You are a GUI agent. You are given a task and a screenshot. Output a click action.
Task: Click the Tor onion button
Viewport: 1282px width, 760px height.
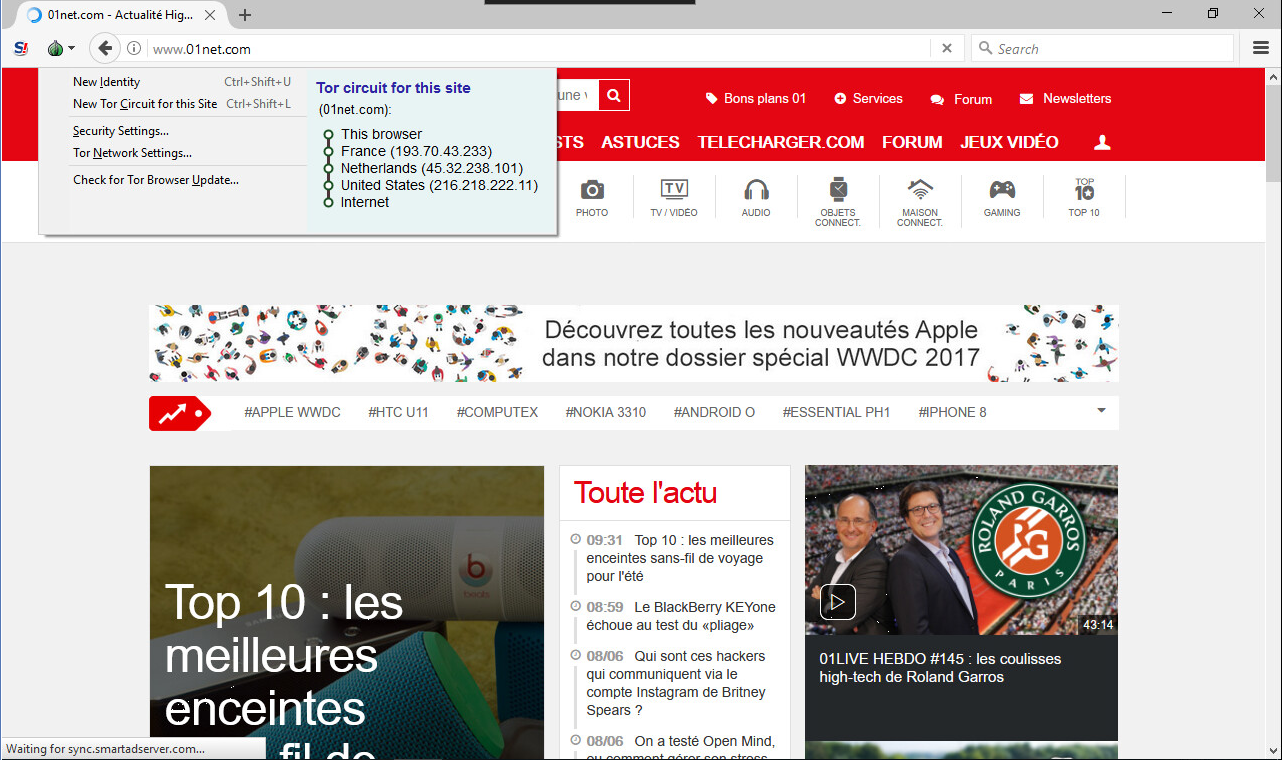57,48
